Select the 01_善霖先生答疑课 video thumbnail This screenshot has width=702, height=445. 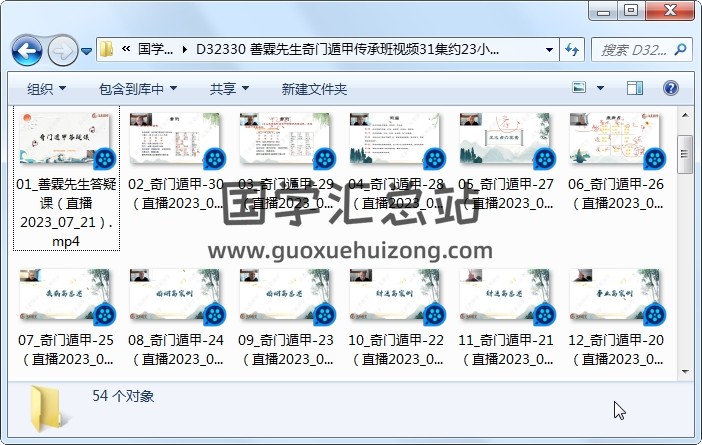(x=68, y=140)
